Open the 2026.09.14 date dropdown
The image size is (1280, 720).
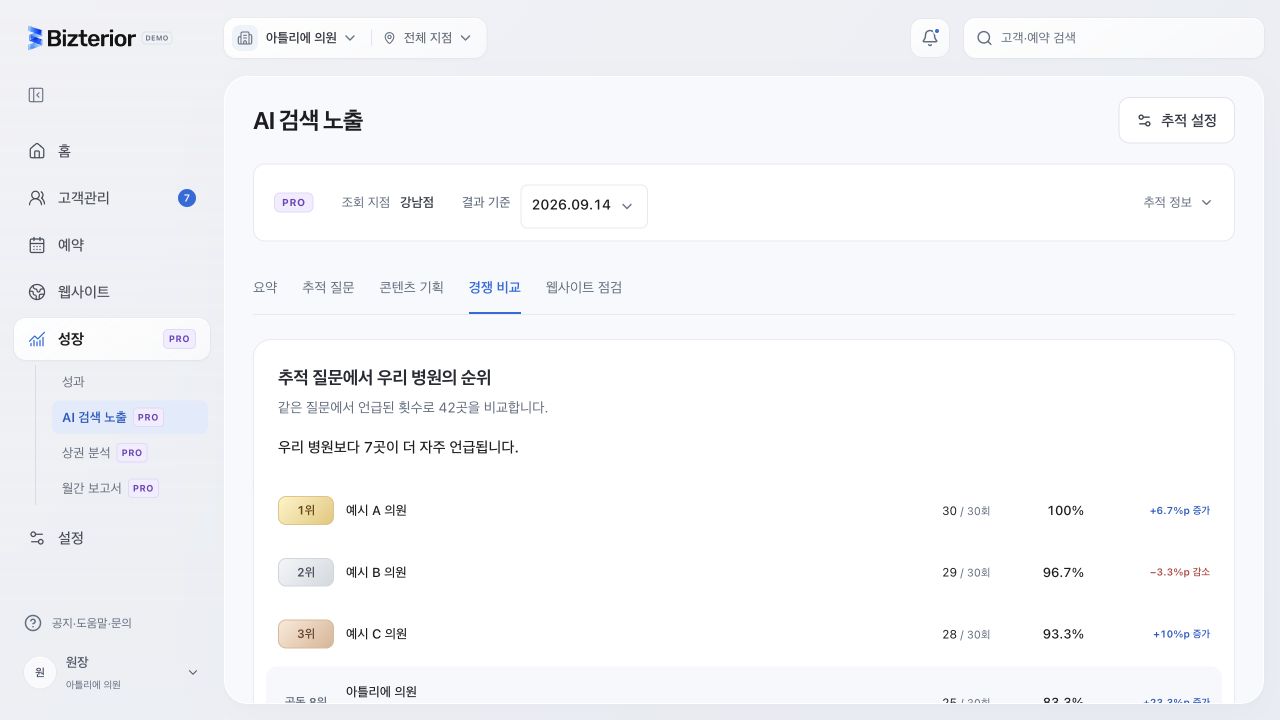tap(584, 206)
